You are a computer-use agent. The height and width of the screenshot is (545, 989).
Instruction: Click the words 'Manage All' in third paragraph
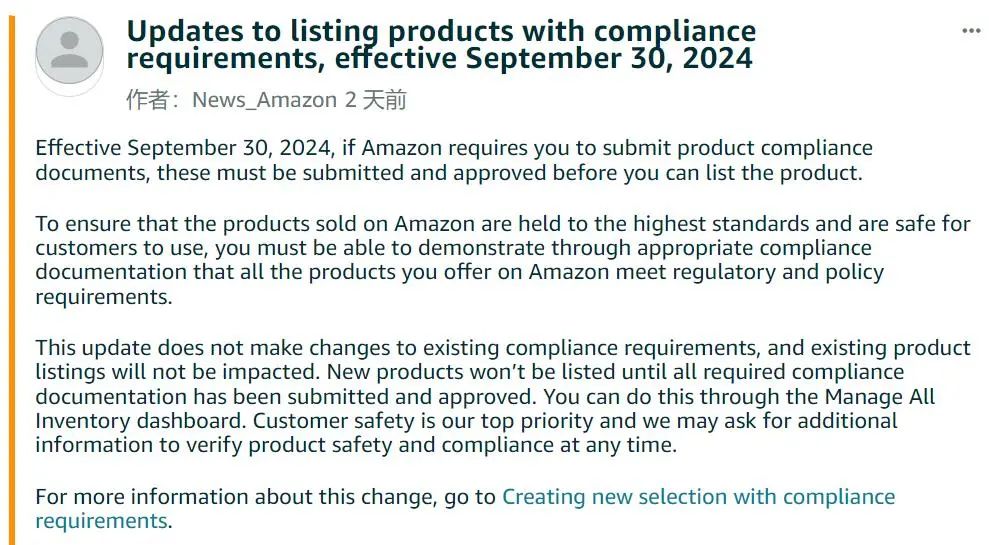[x=879, y=397]
